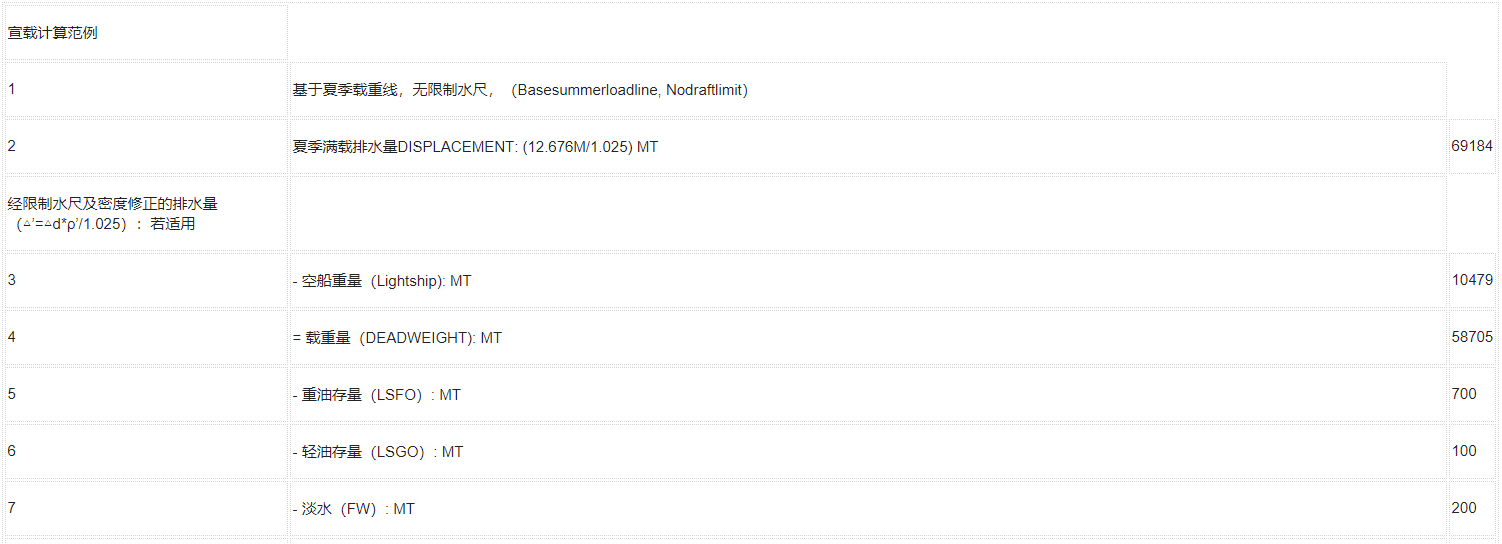
Task: Select row number 3 cell
Action: (146, 280)
